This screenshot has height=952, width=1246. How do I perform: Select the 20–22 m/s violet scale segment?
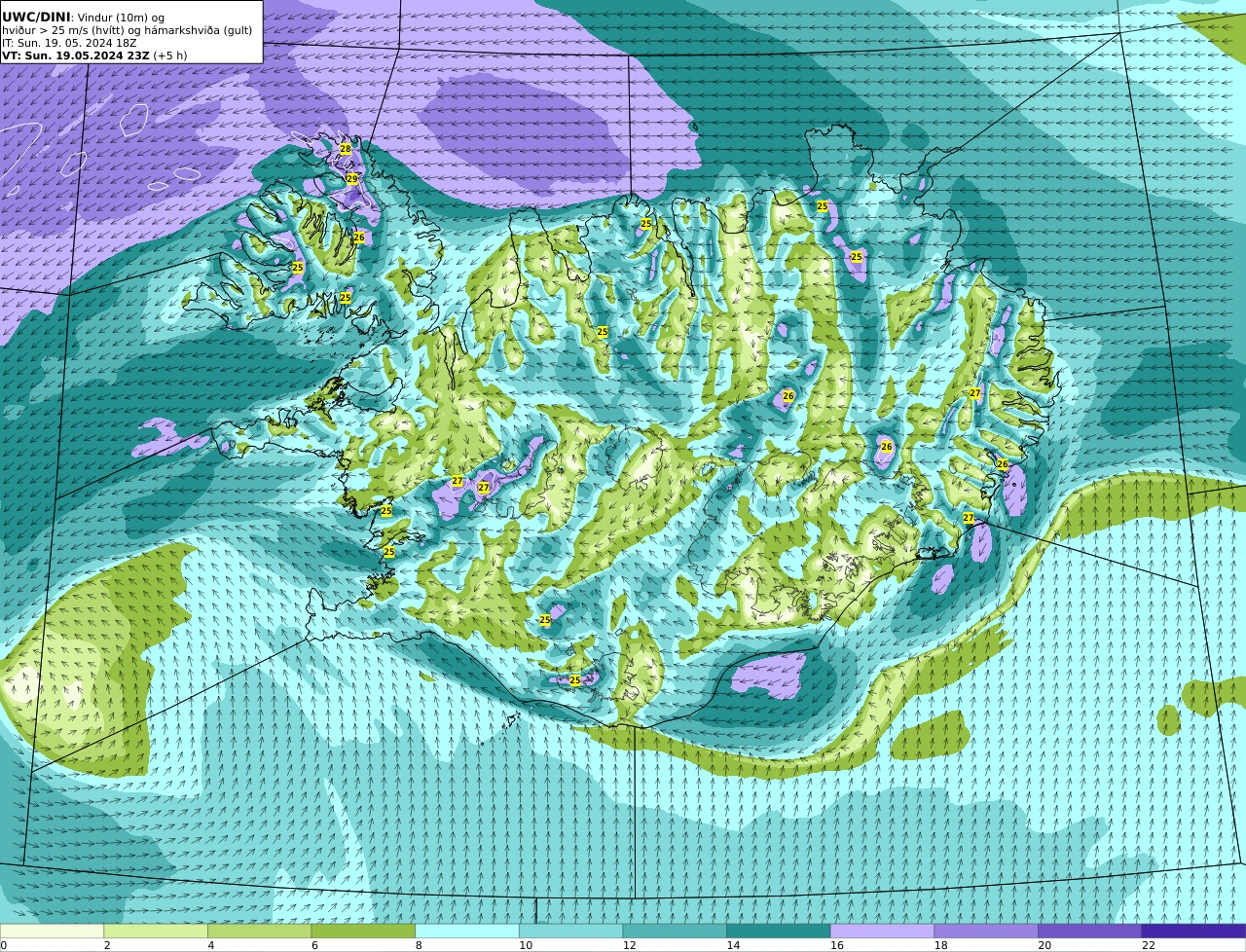pos(1090,931)
